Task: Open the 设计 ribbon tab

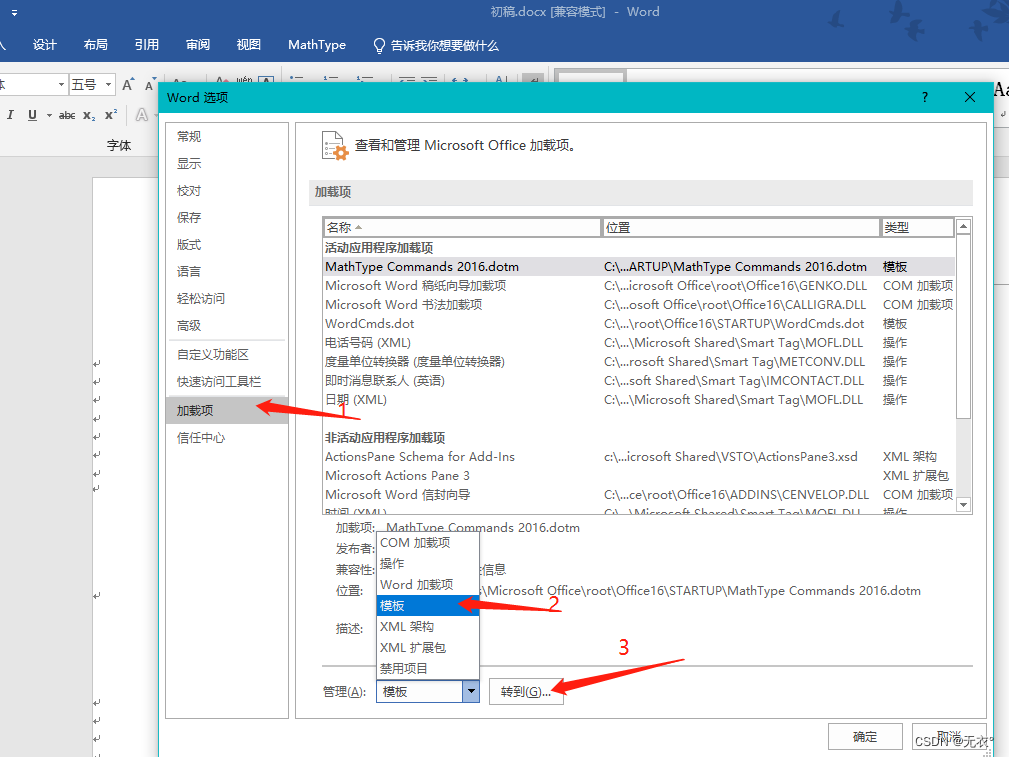Action: (44, 45)
